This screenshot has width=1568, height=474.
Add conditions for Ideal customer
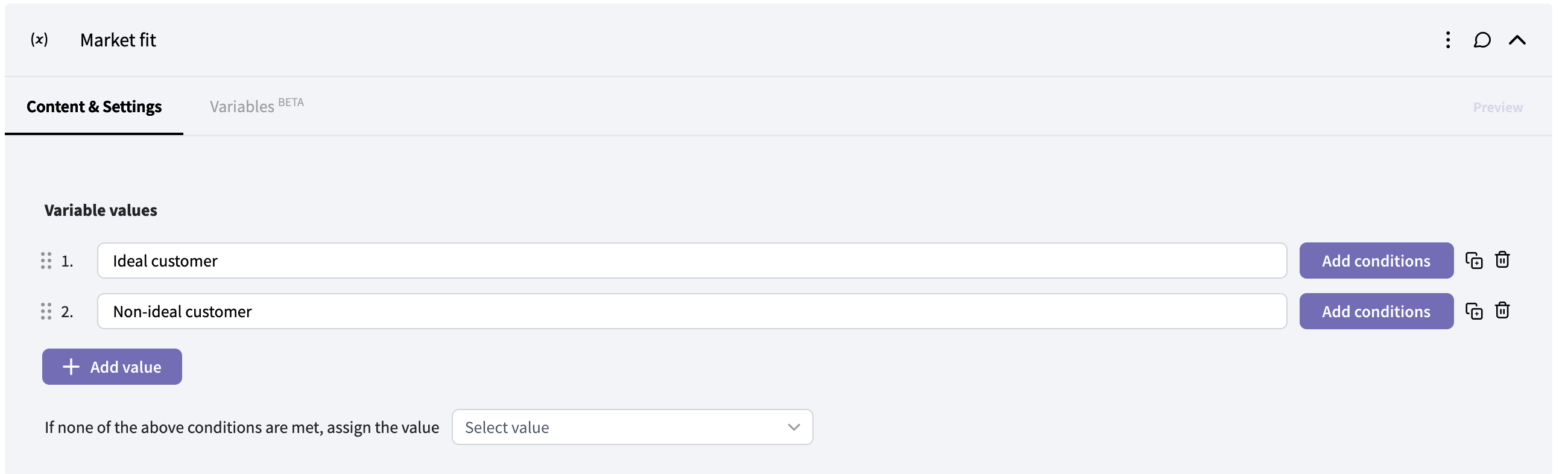tap(1376, 261)
